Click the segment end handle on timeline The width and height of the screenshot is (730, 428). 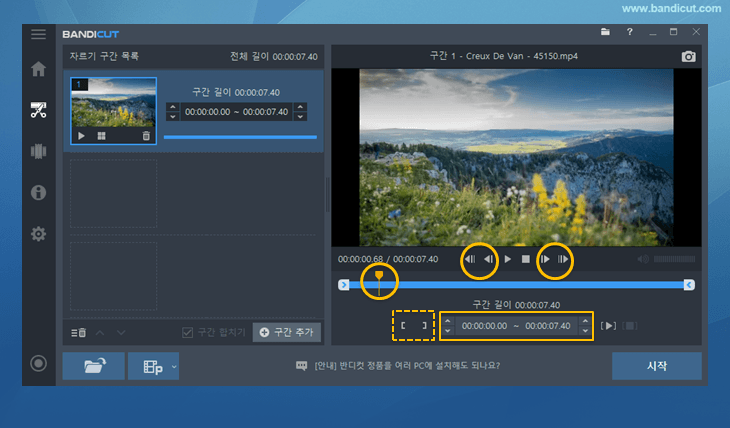click(689, 285)
